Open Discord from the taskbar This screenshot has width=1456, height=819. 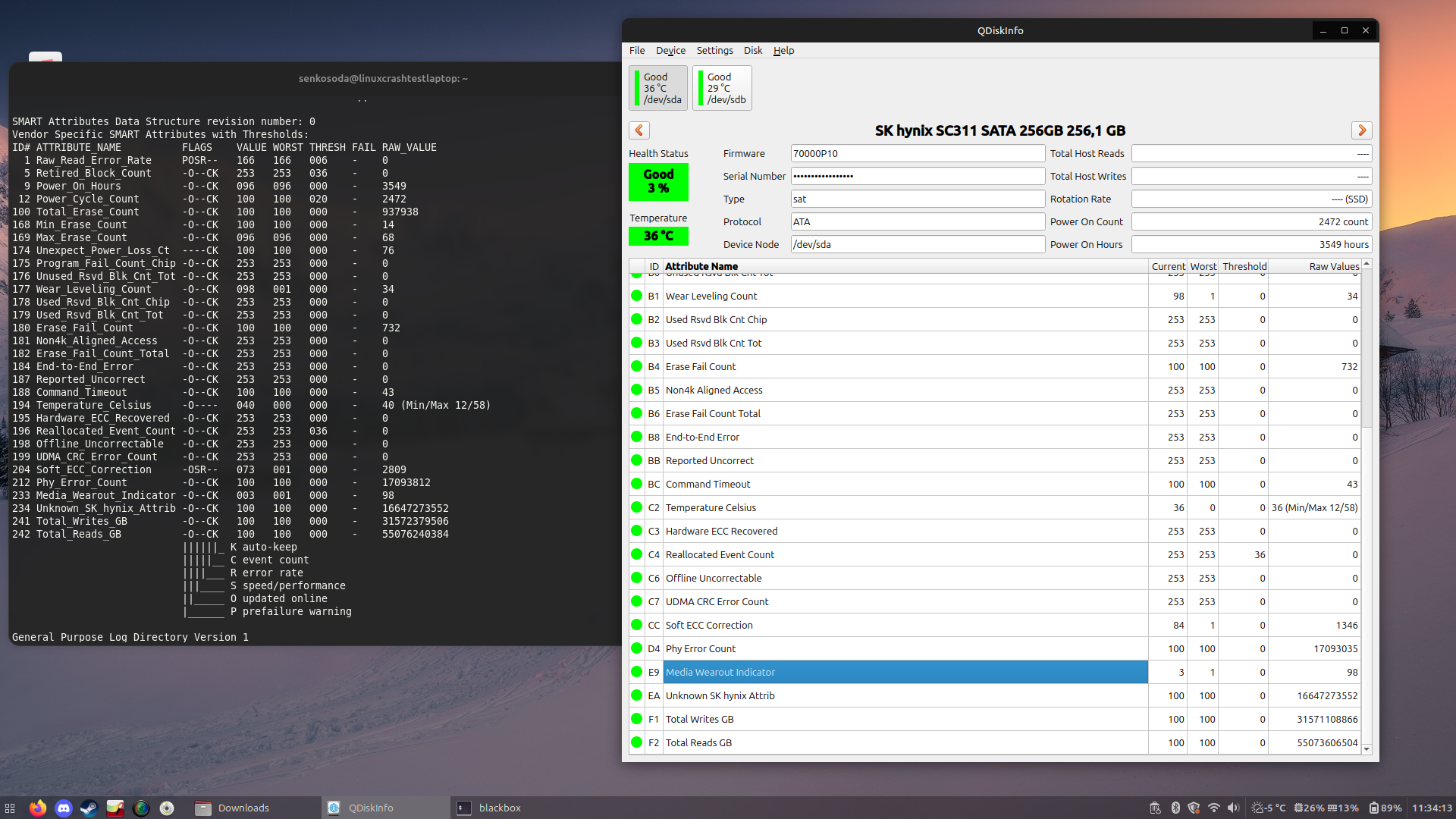64,808
